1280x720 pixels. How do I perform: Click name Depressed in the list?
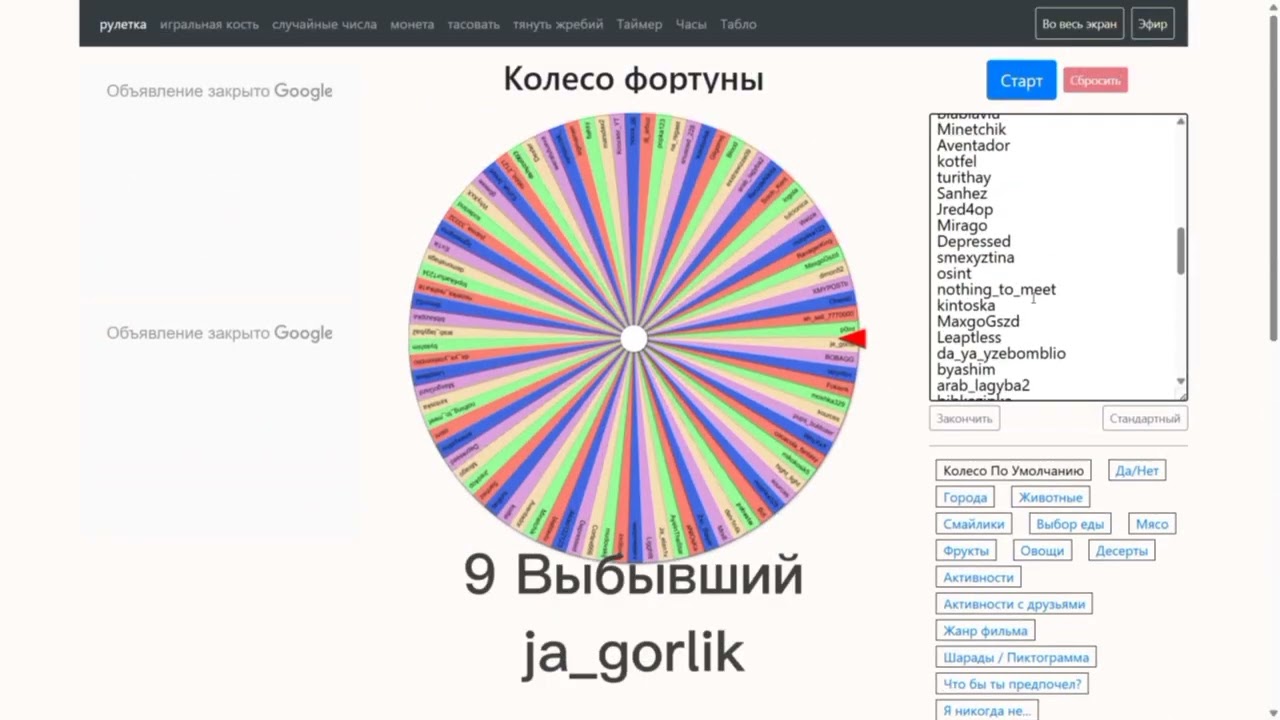pos(974,241)
